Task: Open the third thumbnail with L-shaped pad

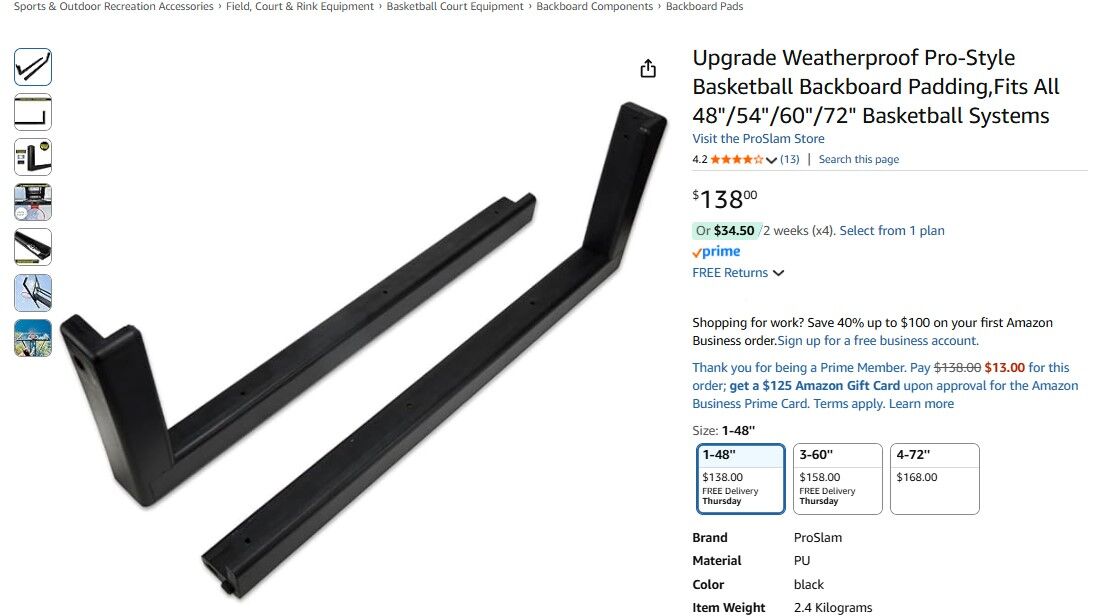Action: [x=33, y=157]
